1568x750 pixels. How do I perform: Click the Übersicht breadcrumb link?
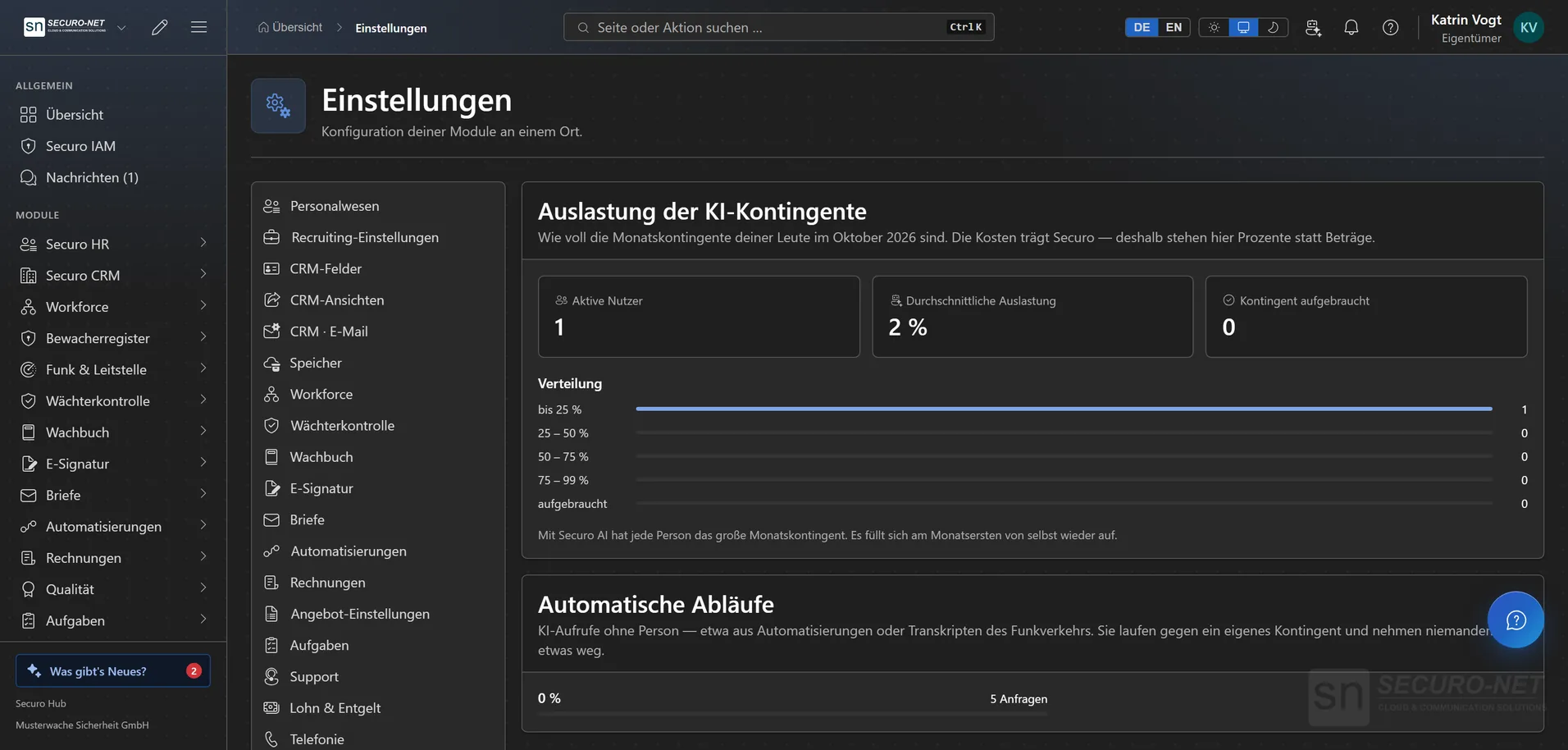click(289, 27)
